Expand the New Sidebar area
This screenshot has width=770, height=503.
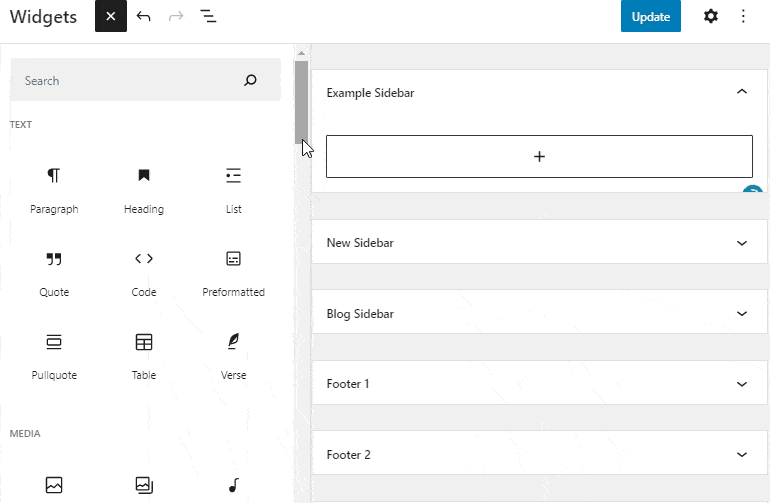pyautogui.click(x=742, y=243)
